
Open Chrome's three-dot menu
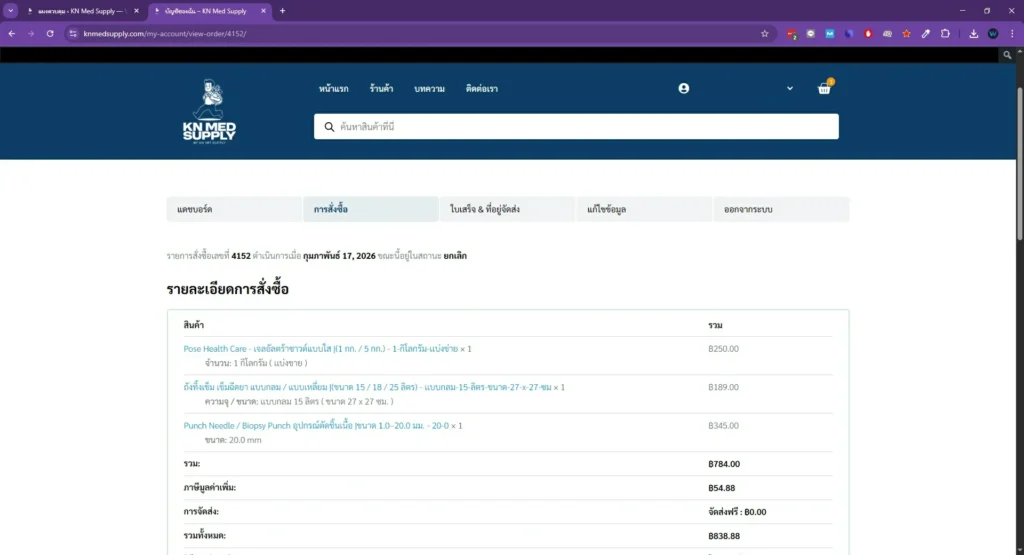[x=1012, y=33]
